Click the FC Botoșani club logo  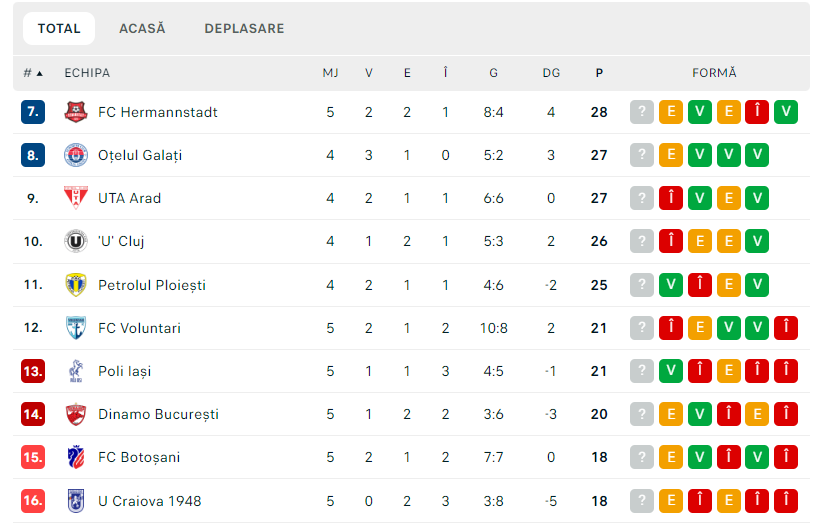(x=76, y=457)
